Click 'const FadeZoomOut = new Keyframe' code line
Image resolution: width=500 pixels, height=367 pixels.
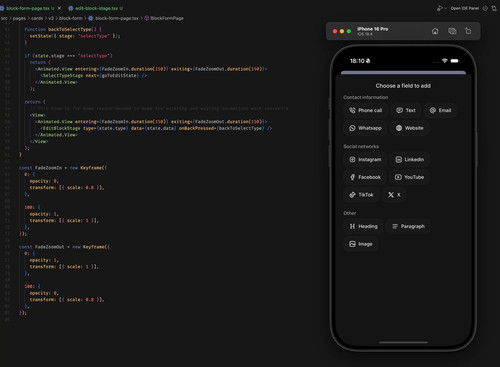[64, 247]
